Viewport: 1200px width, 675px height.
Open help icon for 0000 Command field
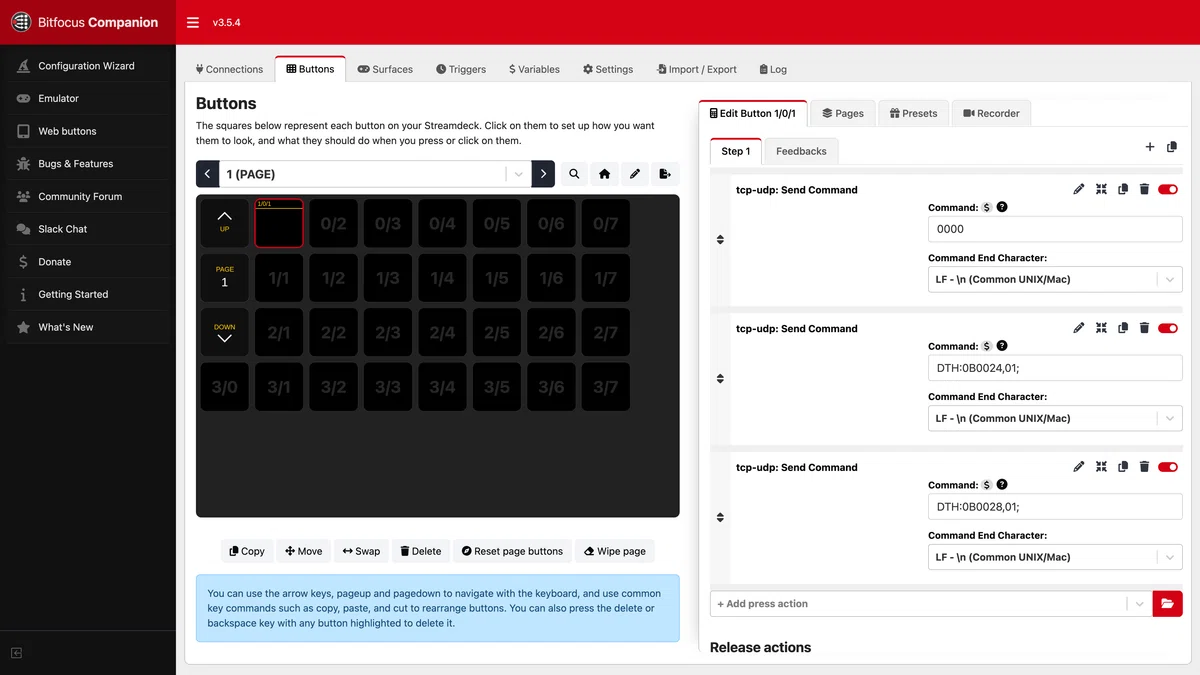pyautogui.click(x=1002, y=207)
